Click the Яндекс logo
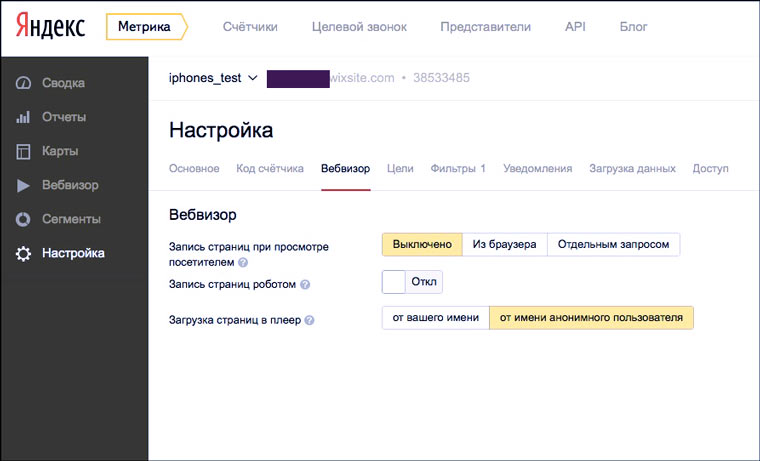This screenshot has width=760, height=461. pyautogui.click(x=50, y=27)
